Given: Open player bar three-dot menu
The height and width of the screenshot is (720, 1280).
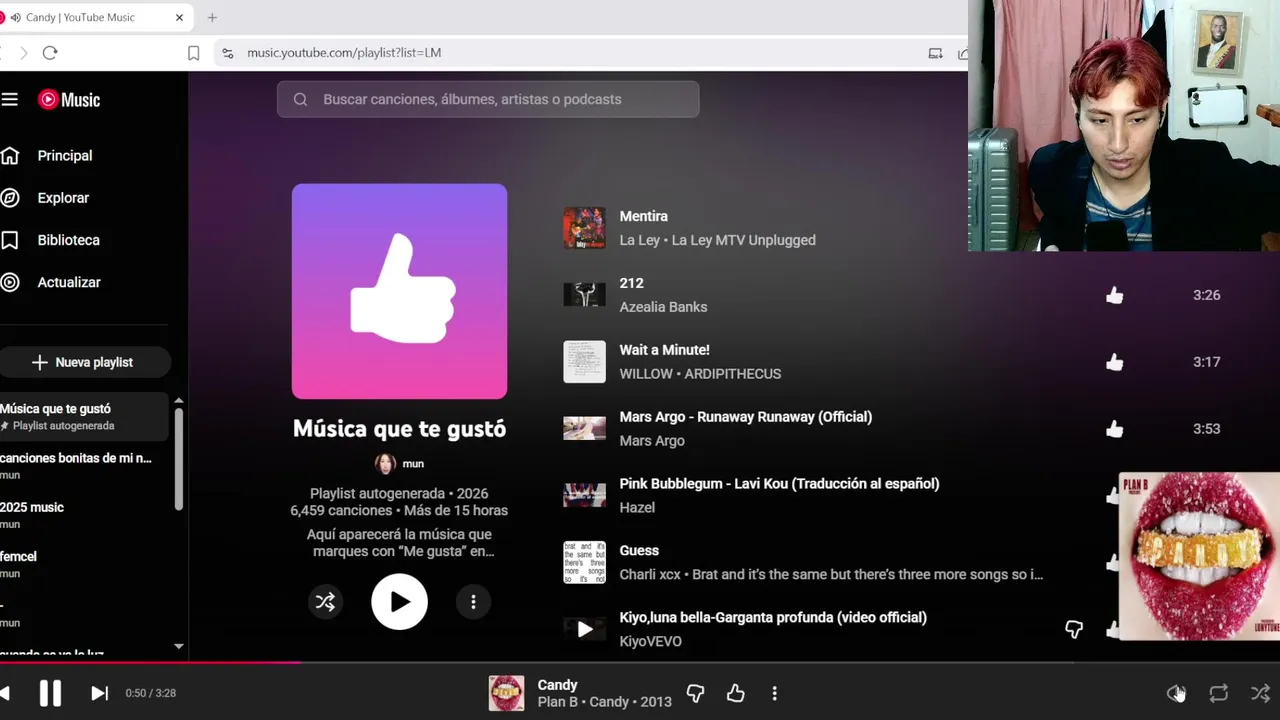Looking at the screenshot, I should point(774,693).
